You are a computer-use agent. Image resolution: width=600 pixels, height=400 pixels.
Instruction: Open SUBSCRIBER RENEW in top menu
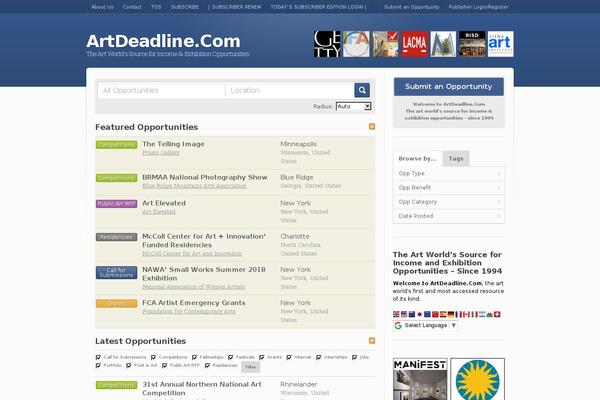[236, 7]
